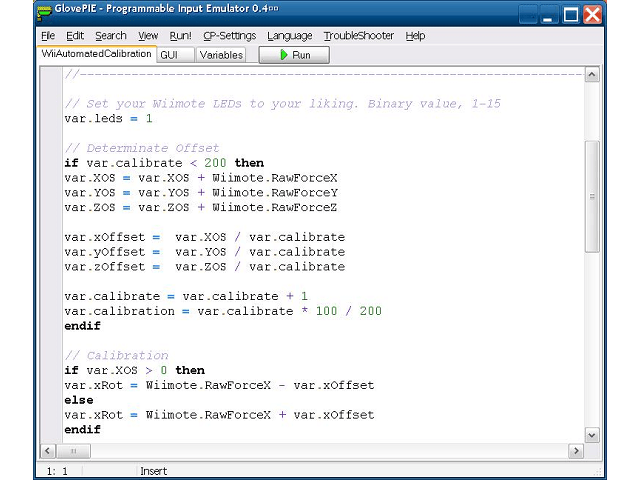The image size is (640, 480).
Task: Click the vertical scrollbar up arrow
Action: pyautogui.click(x=591, y=75)
